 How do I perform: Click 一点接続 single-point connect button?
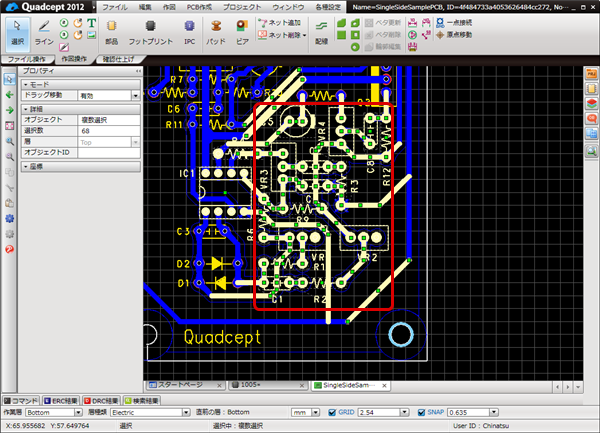tap(454, 23)
